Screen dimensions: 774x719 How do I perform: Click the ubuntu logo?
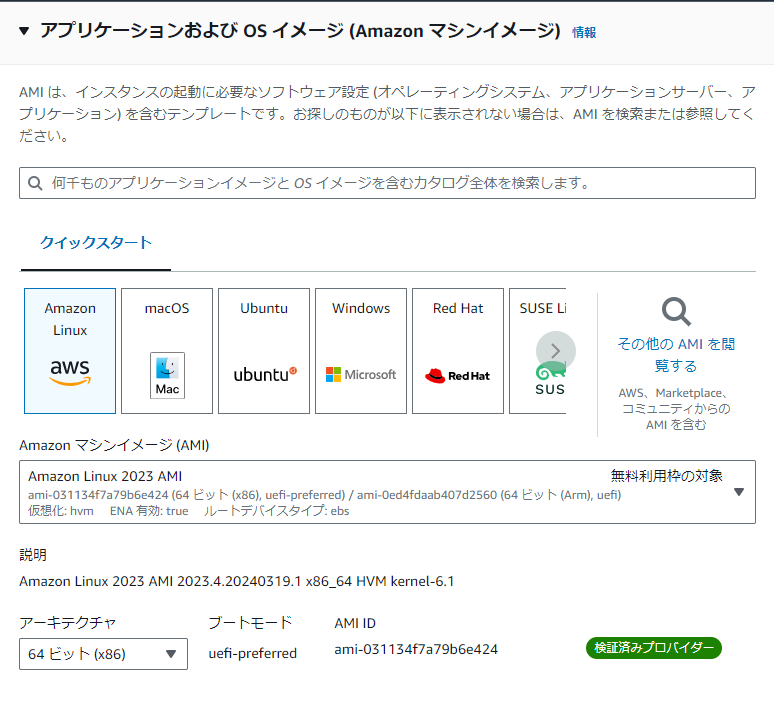point(265,375)
